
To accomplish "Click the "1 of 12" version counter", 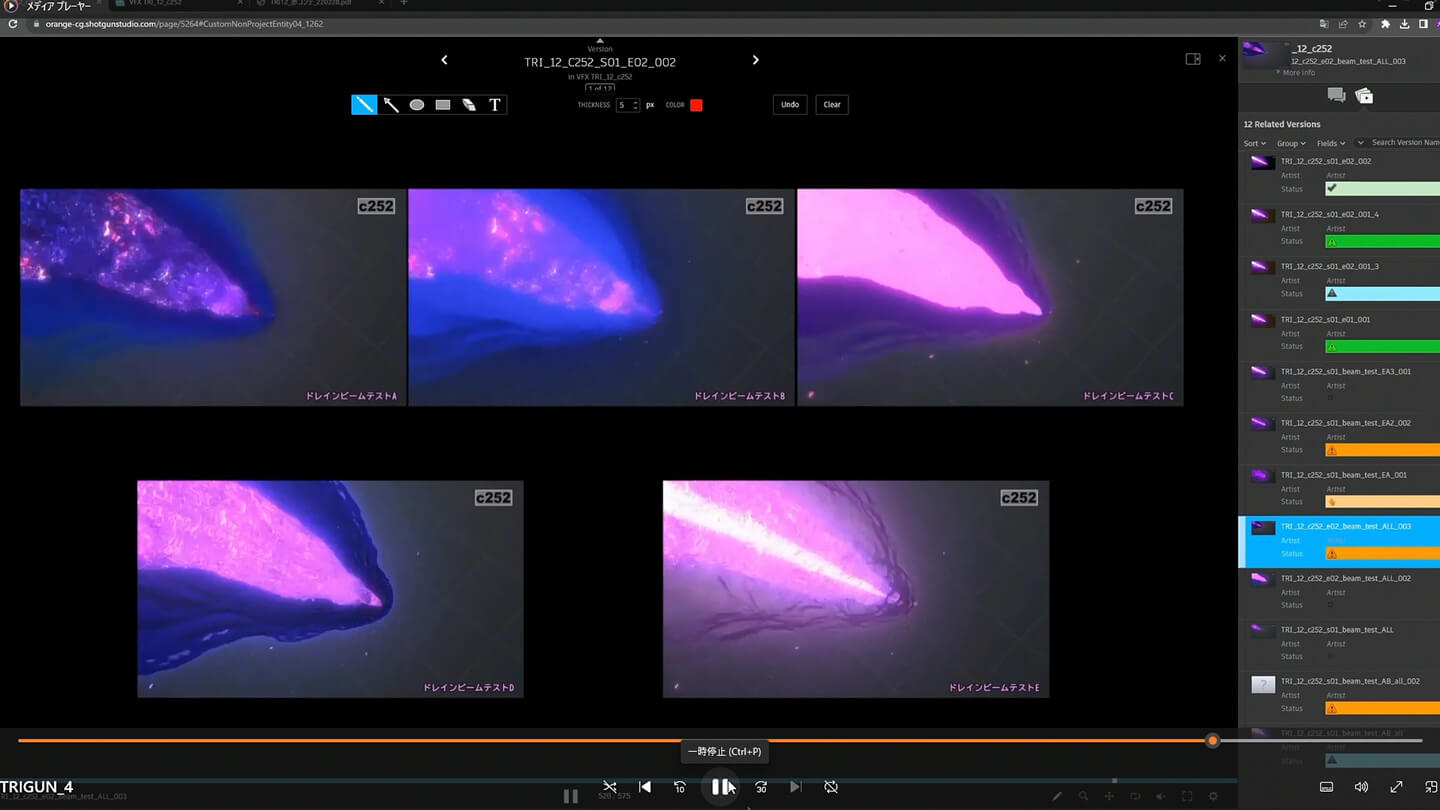I will 600,89.
